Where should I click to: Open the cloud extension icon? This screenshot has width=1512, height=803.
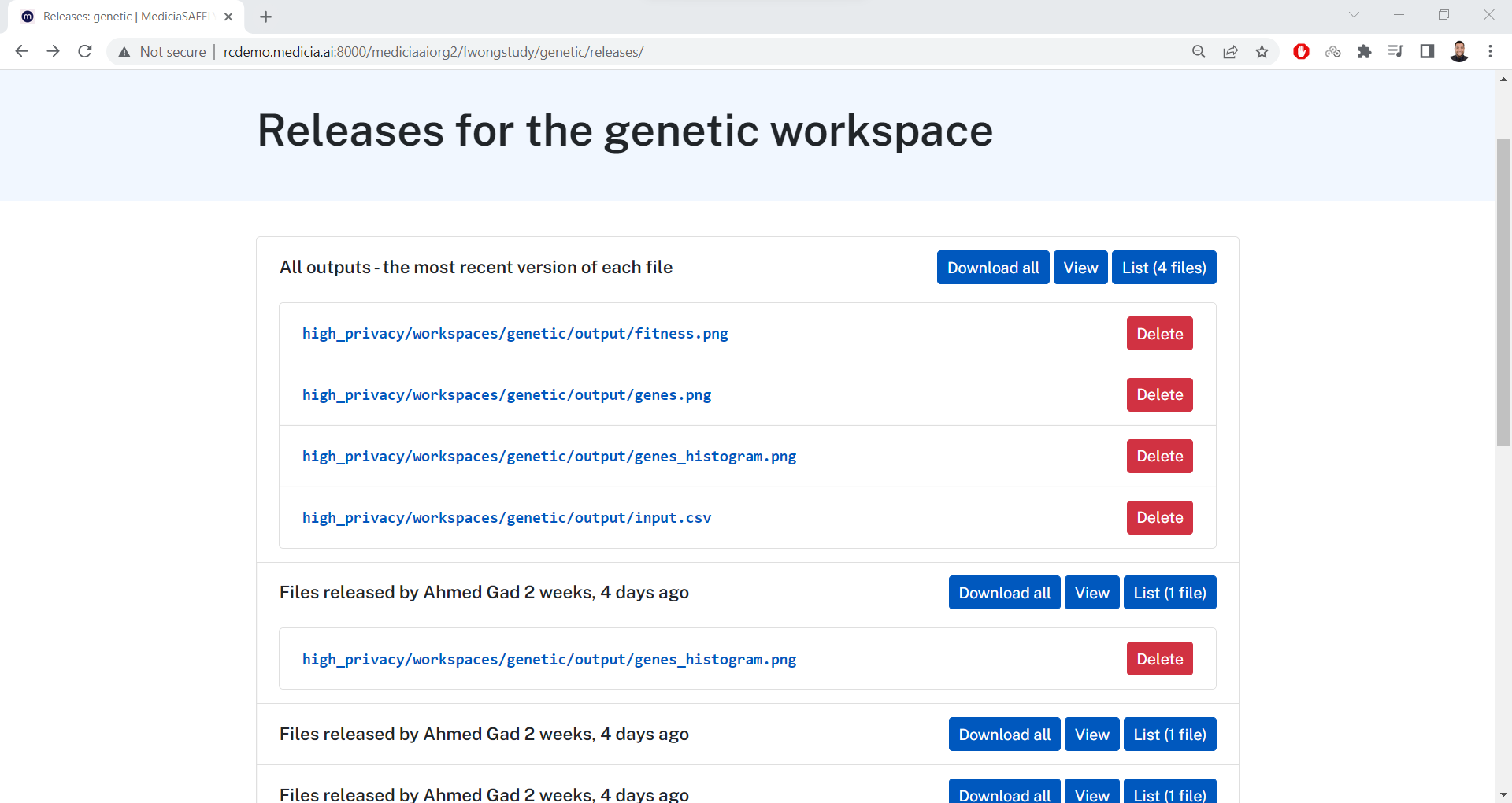[1332, 52]
